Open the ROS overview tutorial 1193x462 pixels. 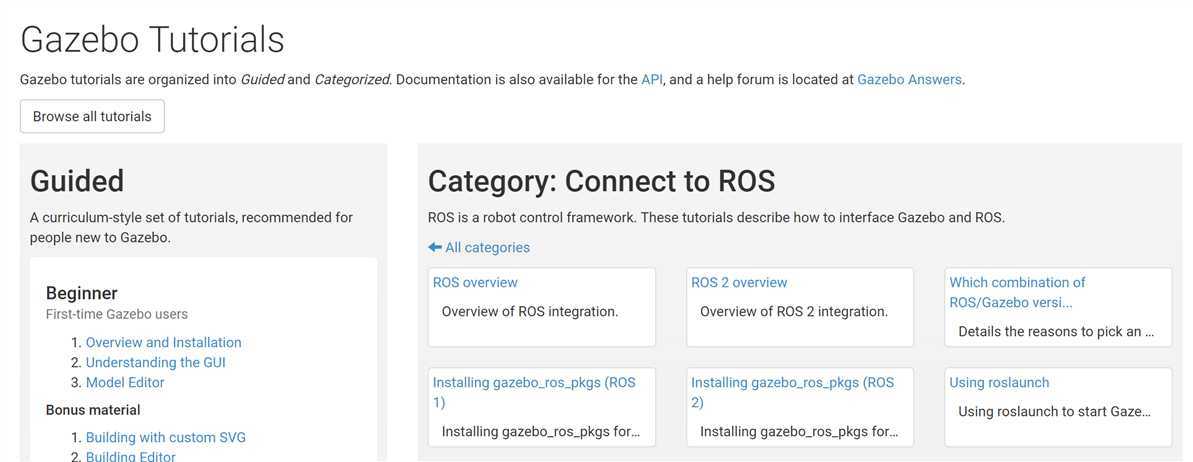[x=475, y=282]
